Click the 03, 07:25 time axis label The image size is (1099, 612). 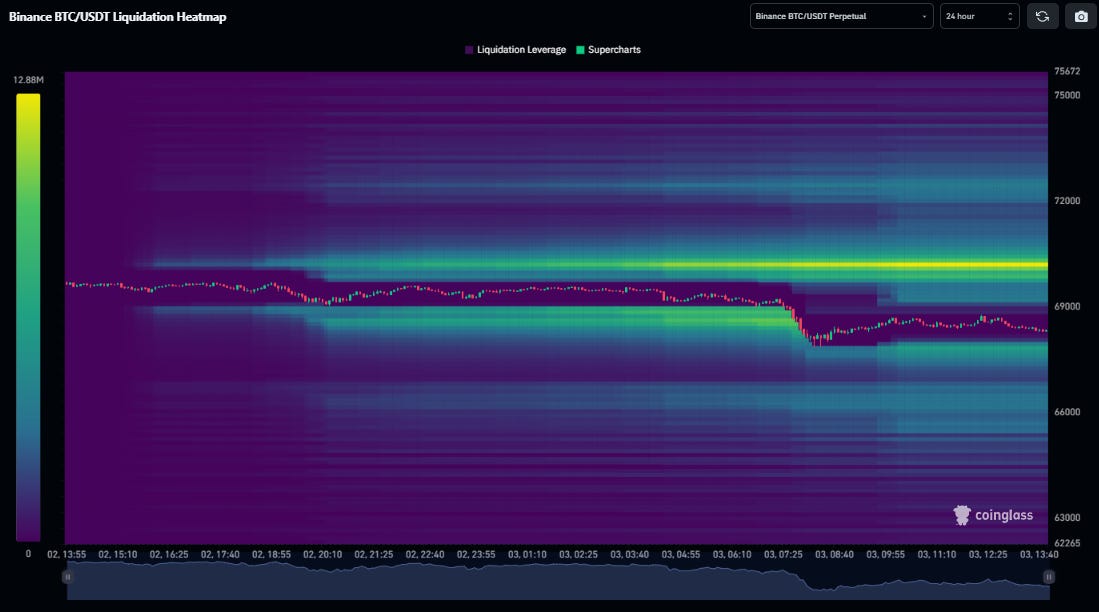pyautogui.click(x=783, y=555)
